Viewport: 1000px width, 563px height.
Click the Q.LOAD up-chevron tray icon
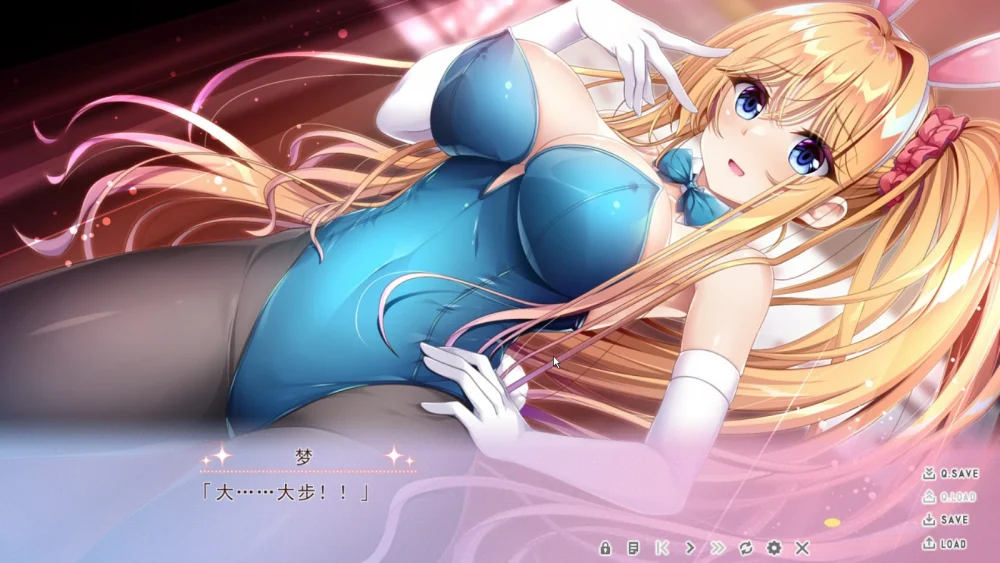click(928, 497)
